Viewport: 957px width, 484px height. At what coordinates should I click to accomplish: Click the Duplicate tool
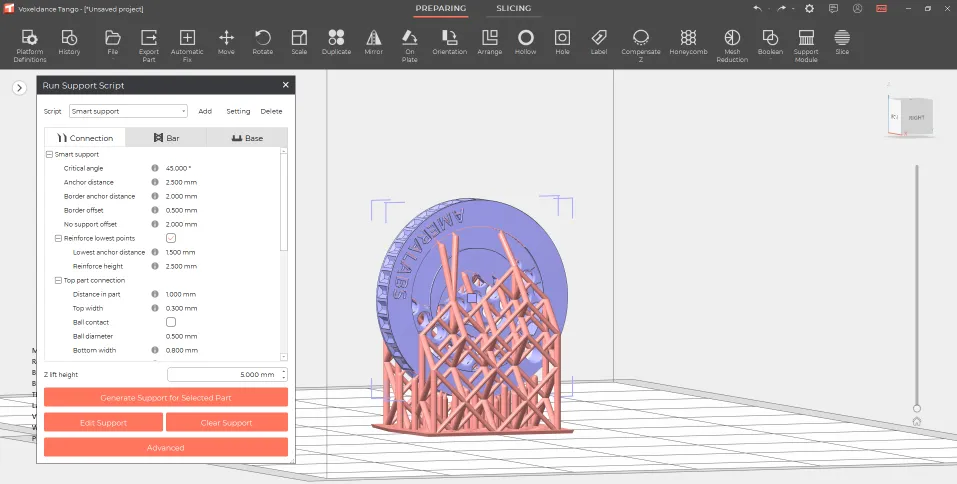pos(336,43)
